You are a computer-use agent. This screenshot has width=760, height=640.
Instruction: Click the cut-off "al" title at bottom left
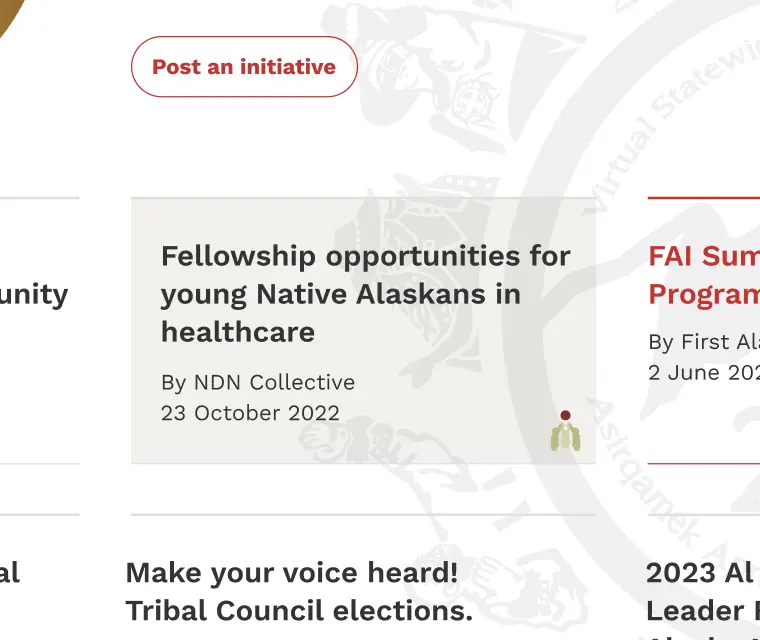click(9, 573)
